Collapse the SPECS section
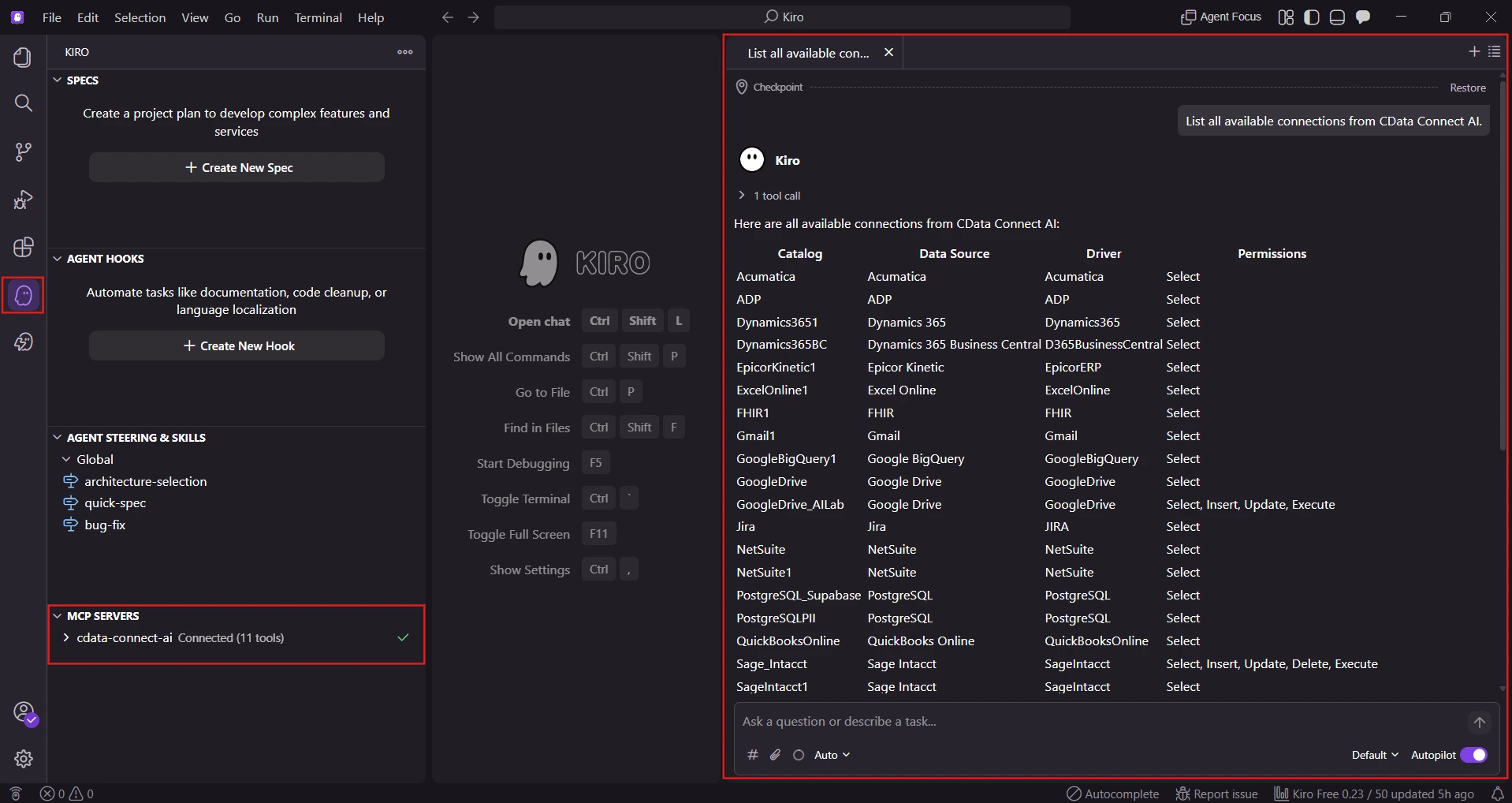The image size is (1512, 803). (x=58, y=80)
